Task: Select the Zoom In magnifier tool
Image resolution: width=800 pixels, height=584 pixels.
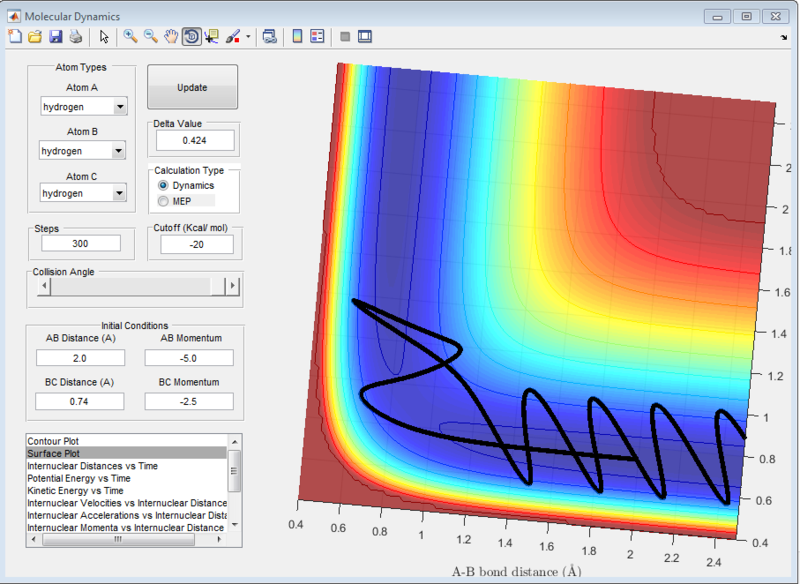Action: 130,37
